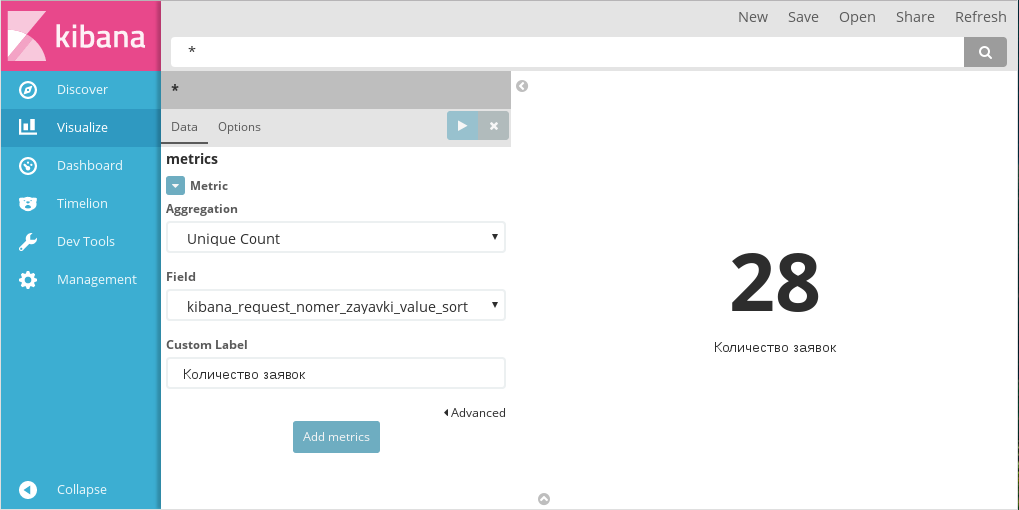This screenshot has width=1019, height=510.
Task: Toggle the Metric section caret
Action: pos(175,186)
